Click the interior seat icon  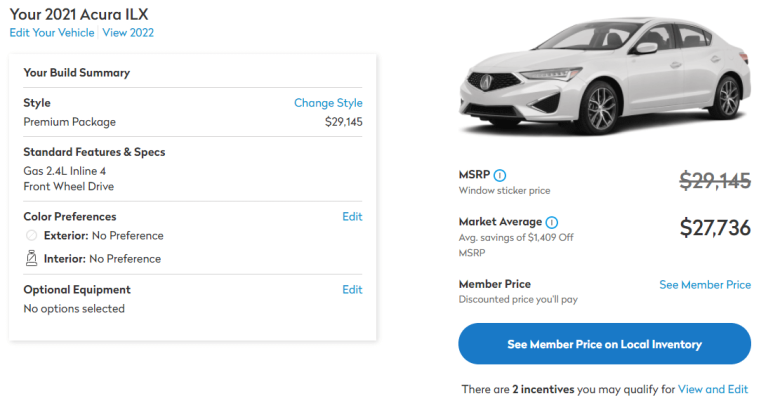[31, 259]
